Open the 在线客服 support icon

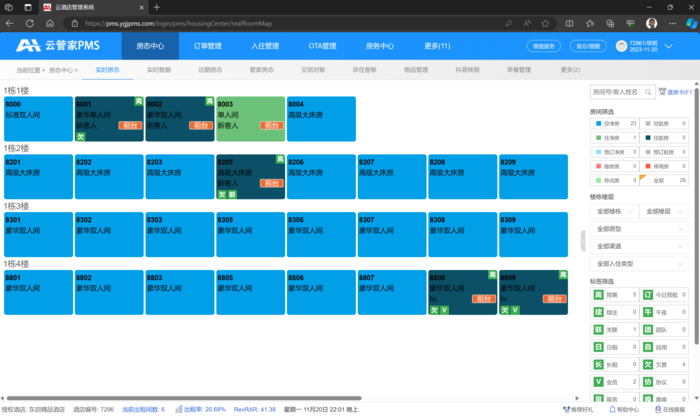click(658, 409)
